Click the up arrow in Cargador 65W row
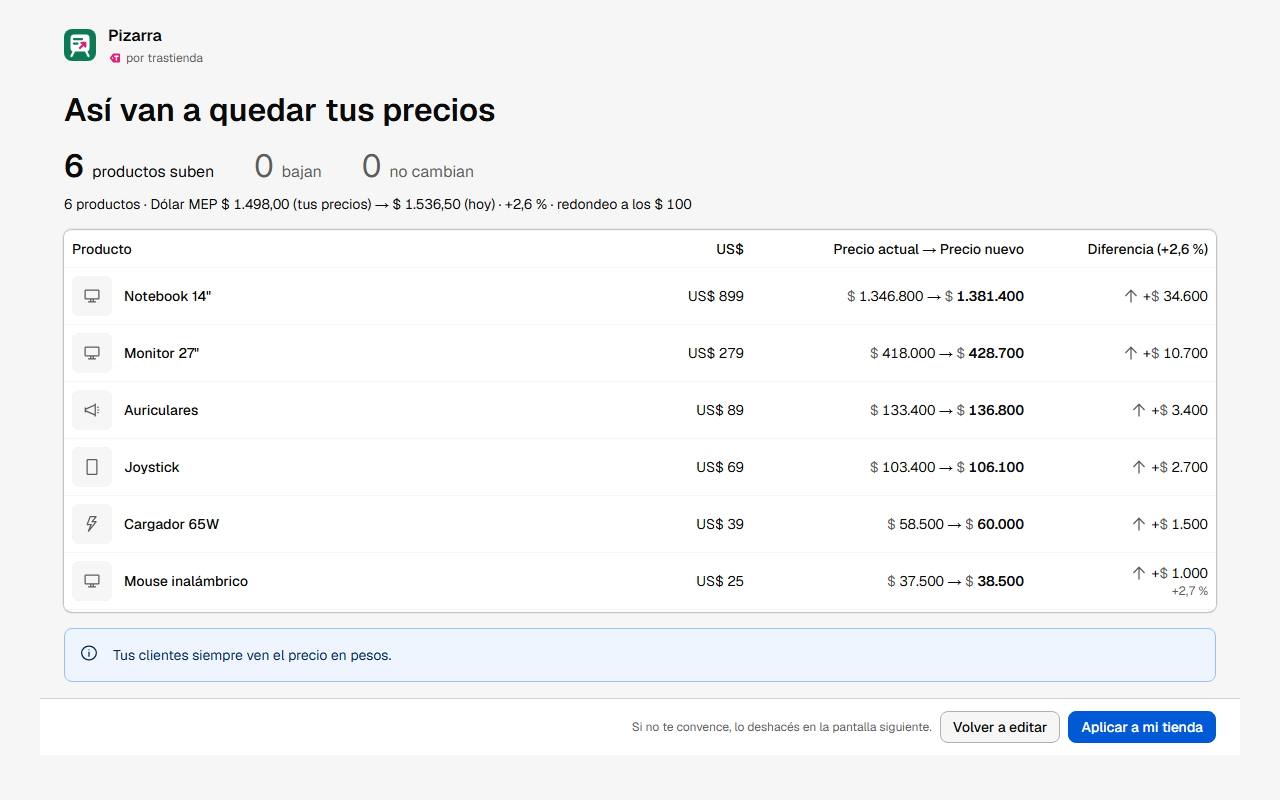The width and height of the screenshot is (1280, 800). 1139,524
